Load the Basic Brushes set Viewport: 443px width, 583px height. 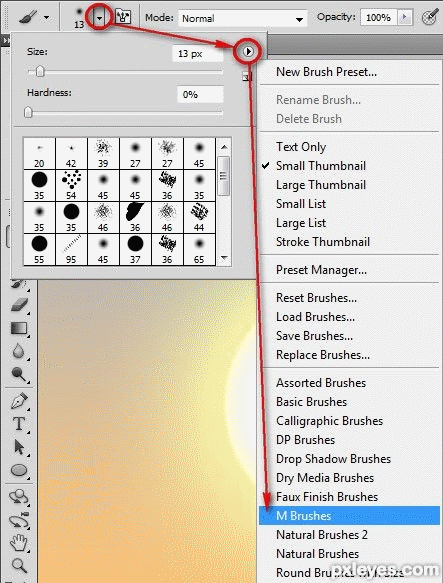pos(311,402)
